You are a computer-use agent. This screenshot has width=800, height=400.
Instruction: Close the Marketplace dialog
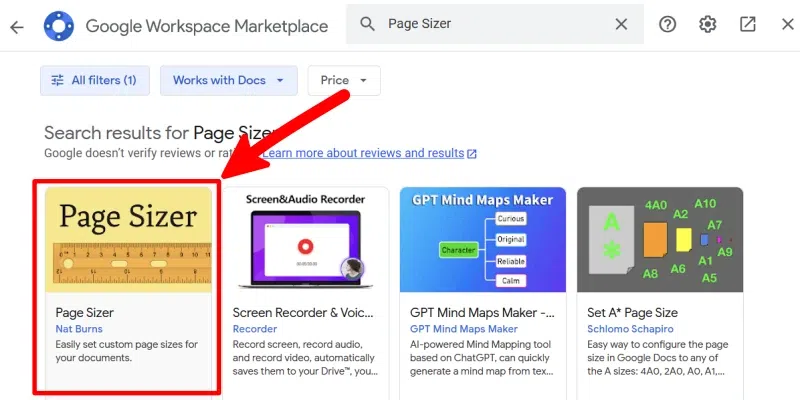pos(788,24)
